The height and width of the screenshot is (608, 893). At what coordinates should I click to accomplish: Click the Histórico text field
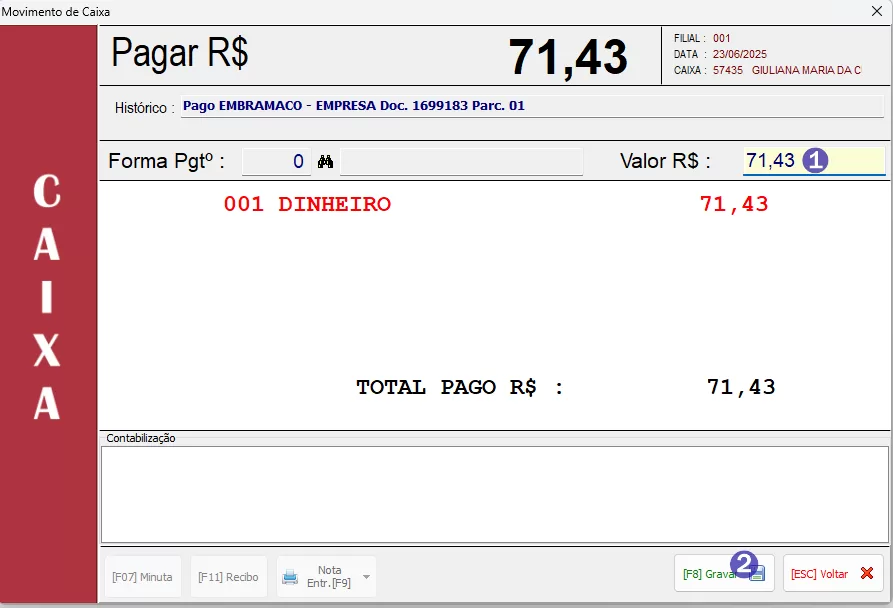point(532,106)
